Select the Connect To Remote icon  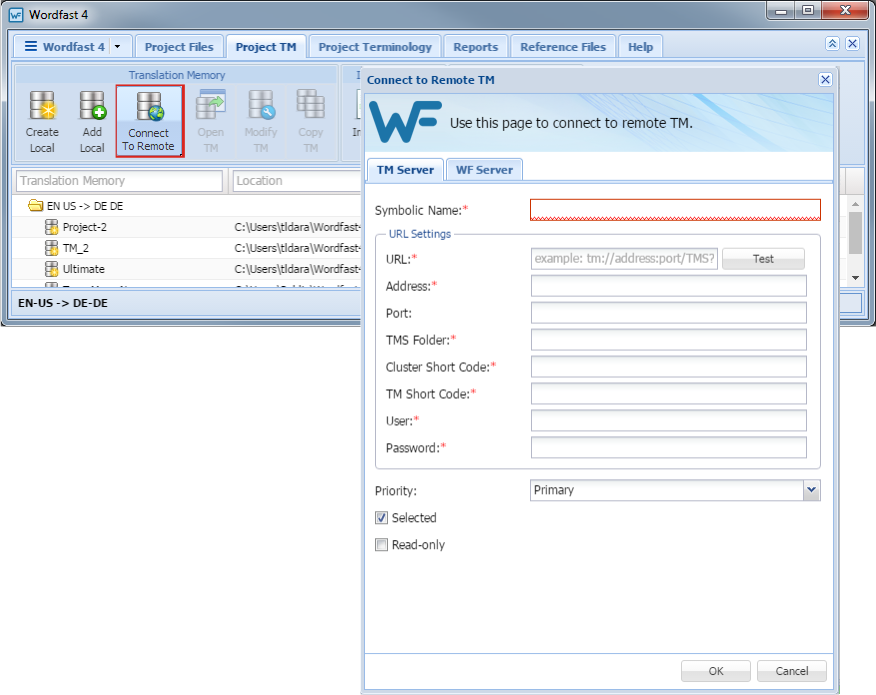(149, 119)
